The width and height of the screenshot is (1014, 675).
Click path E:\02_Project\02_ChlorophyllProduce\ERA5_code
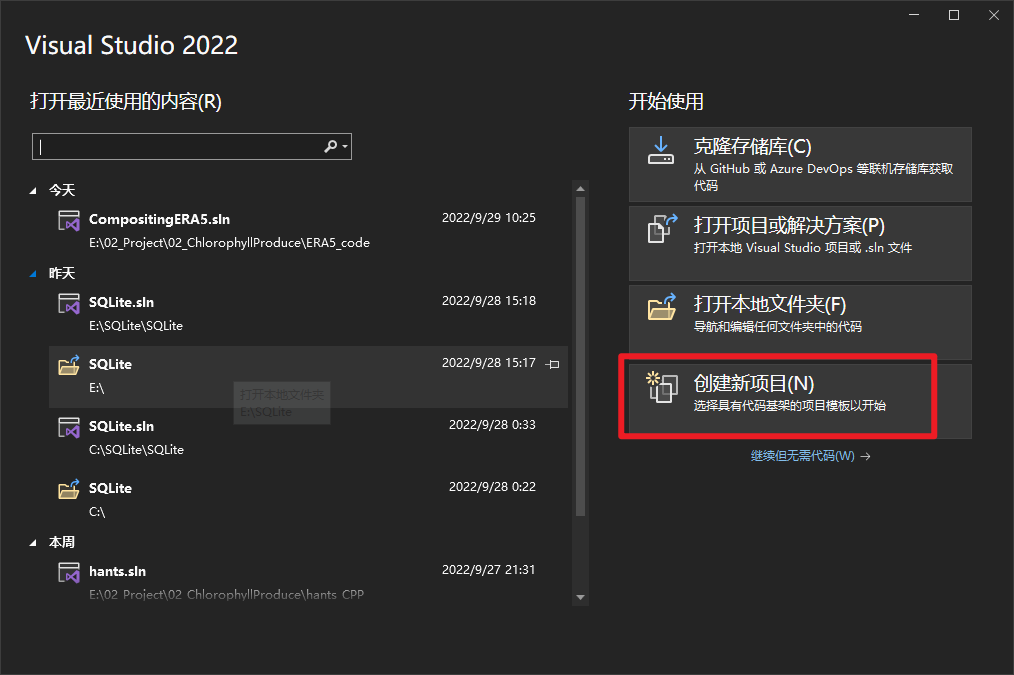click(230, 243)
